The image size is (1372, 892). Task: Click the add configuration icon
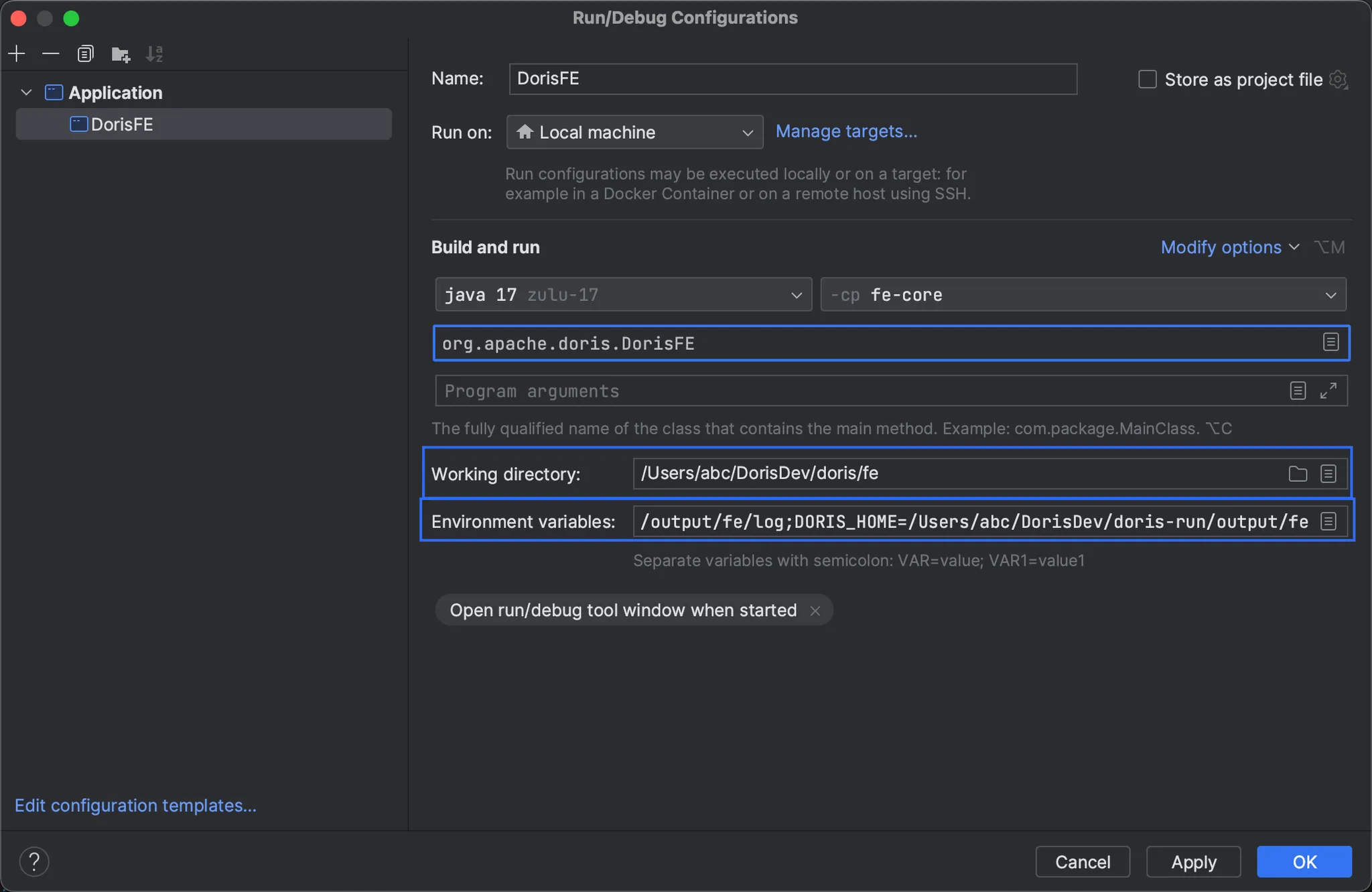[x=16, y=53]
